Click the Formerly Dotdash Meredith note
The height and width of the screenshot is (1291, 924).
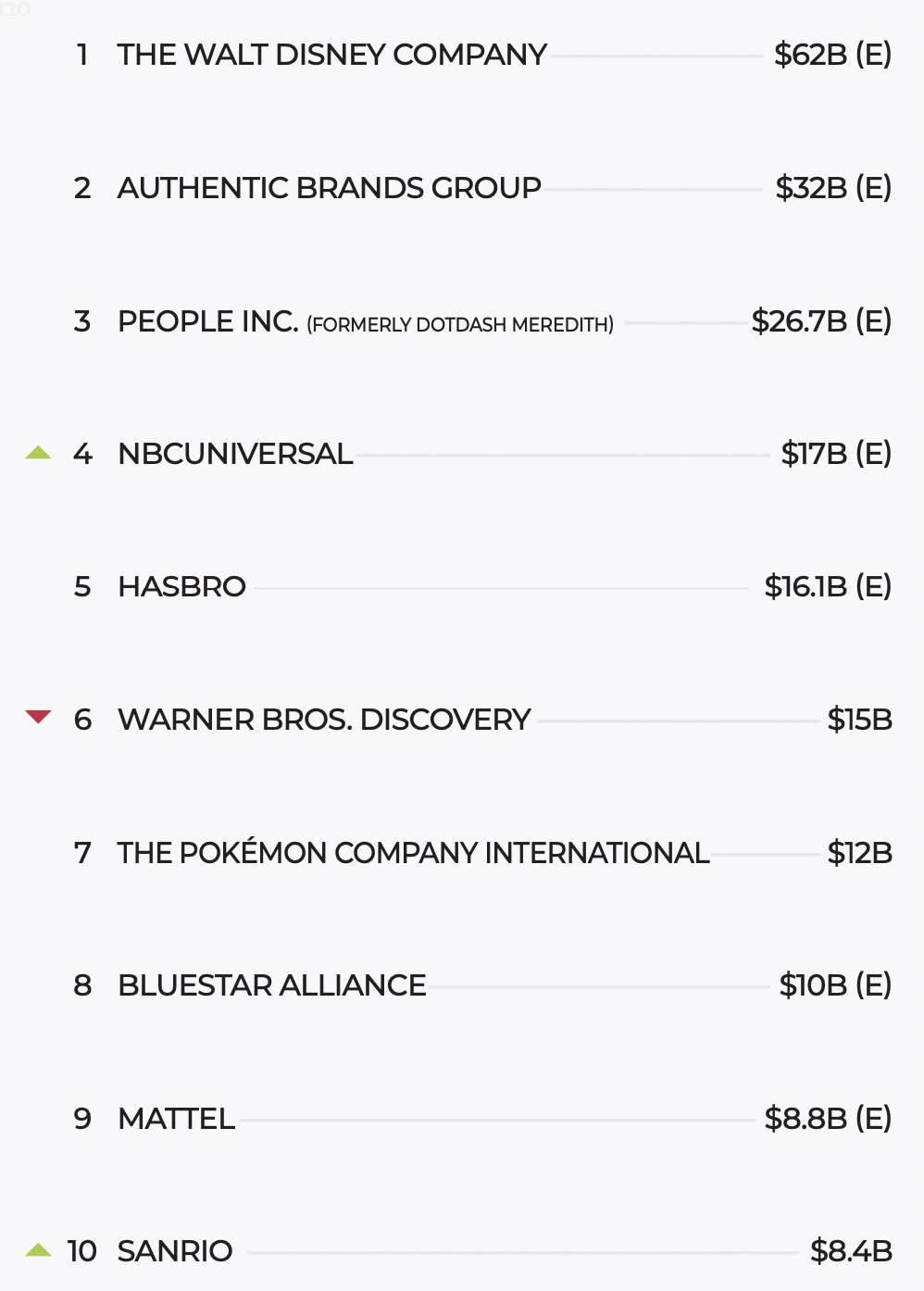(460, 325)
